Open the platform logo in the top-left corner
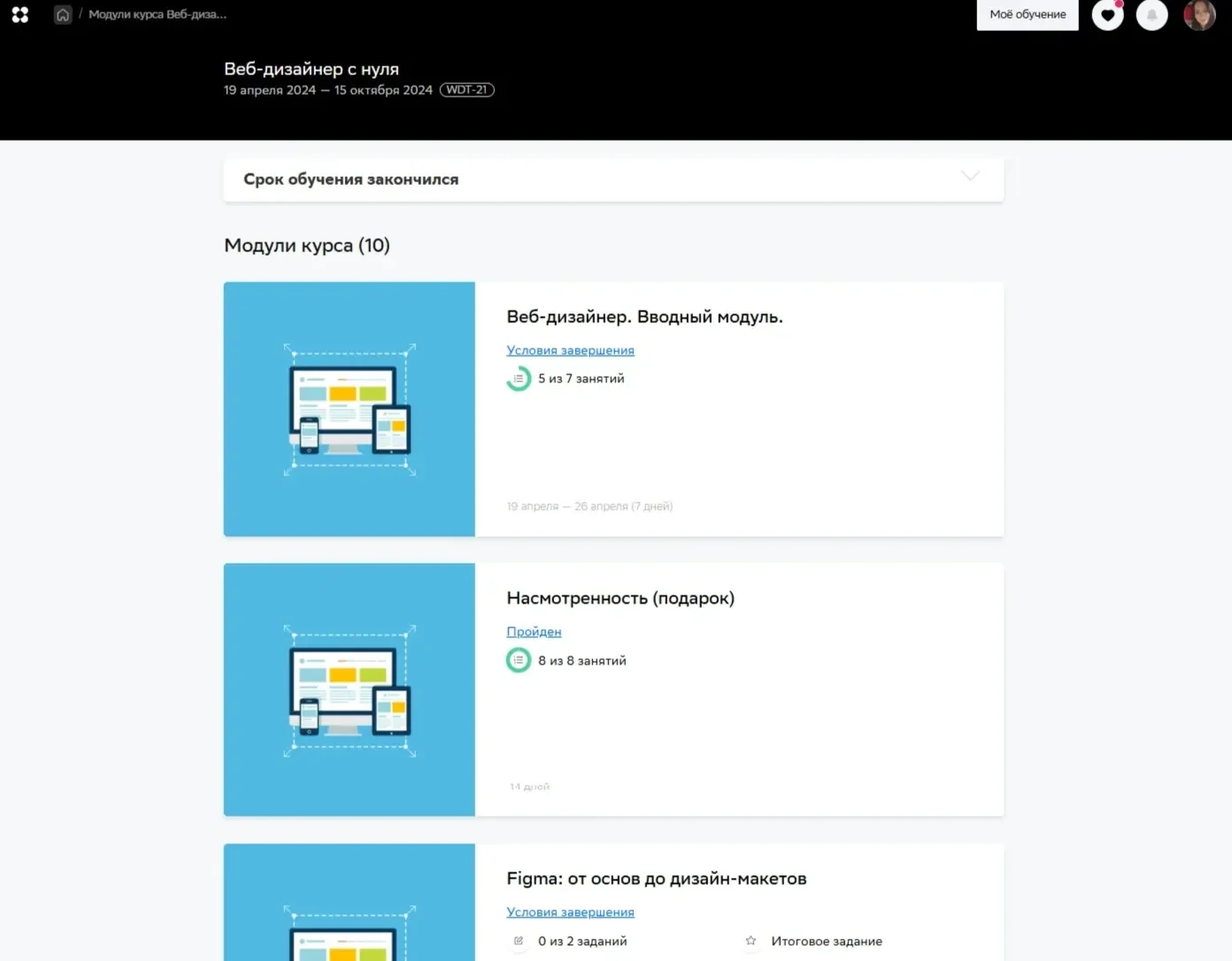Viewport: 1232px width, 961px height. pos(20,15)
